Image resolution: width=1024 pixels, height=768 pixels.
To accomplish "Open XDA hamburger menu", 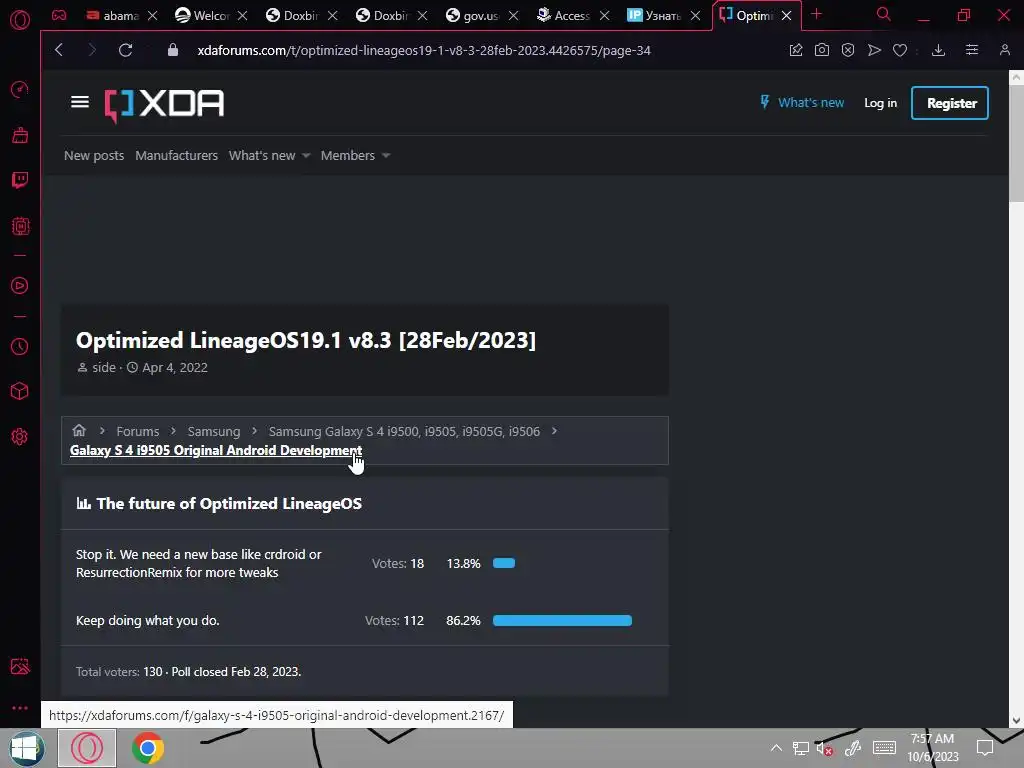I will coord(80,102).
